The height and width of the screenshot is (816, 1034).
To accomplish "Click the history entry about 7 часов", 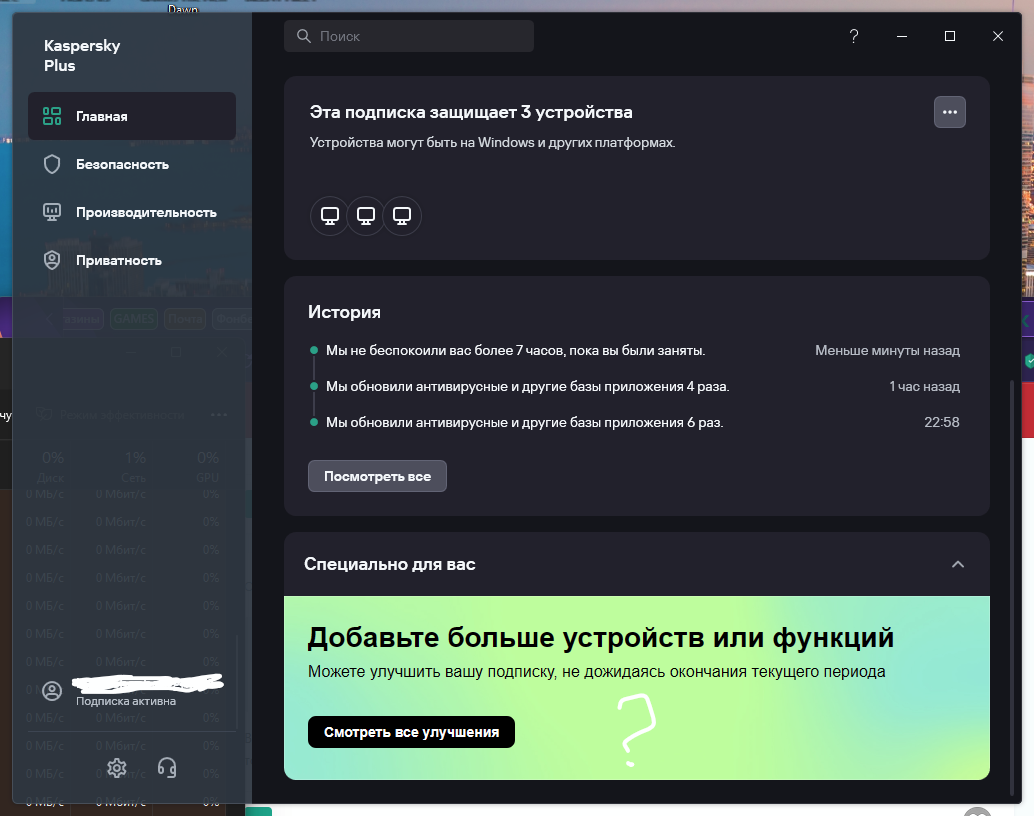I will tap(516, 350).
